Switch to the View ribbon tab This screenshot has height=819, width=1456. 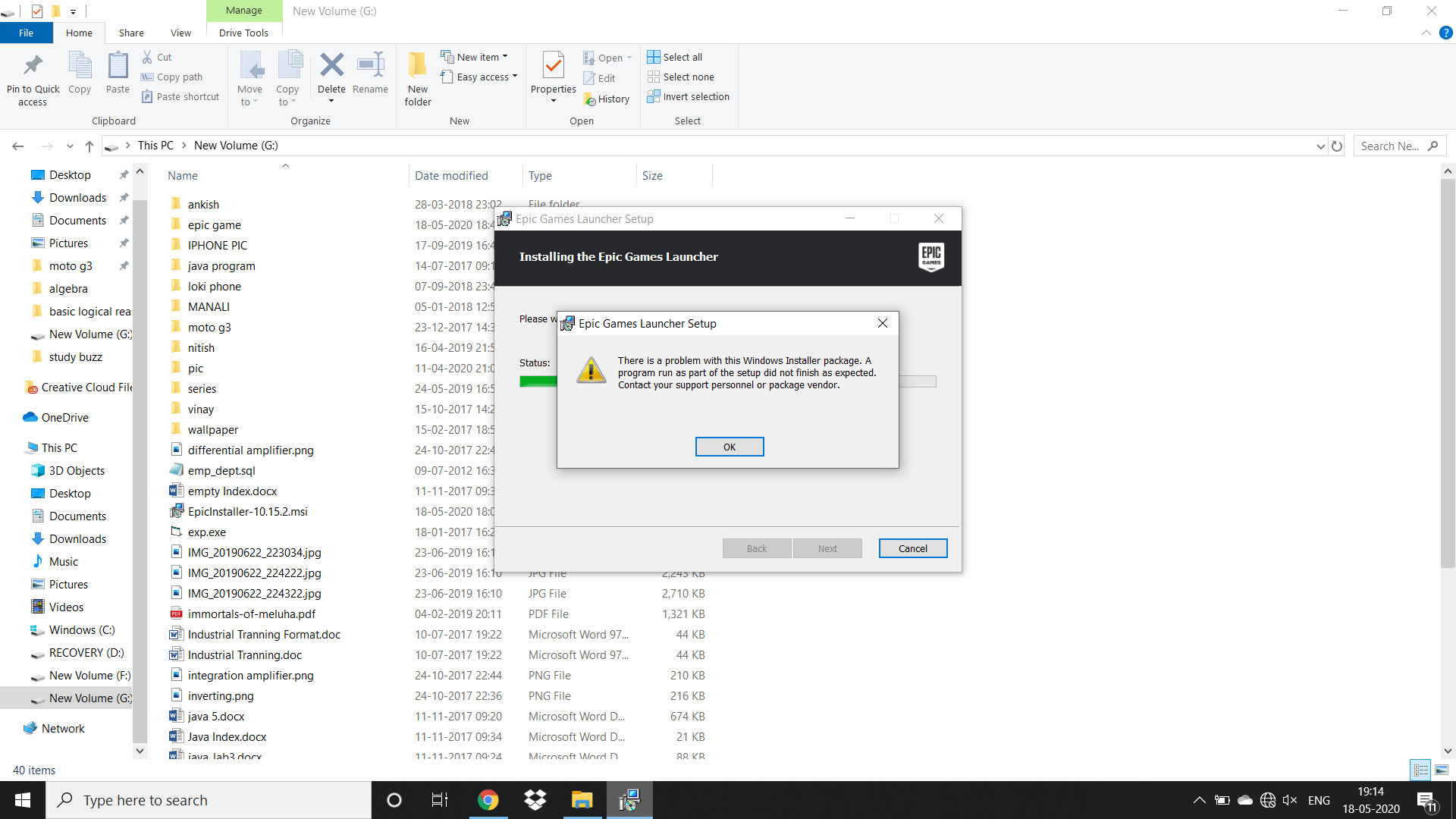(x=180, y=33)
